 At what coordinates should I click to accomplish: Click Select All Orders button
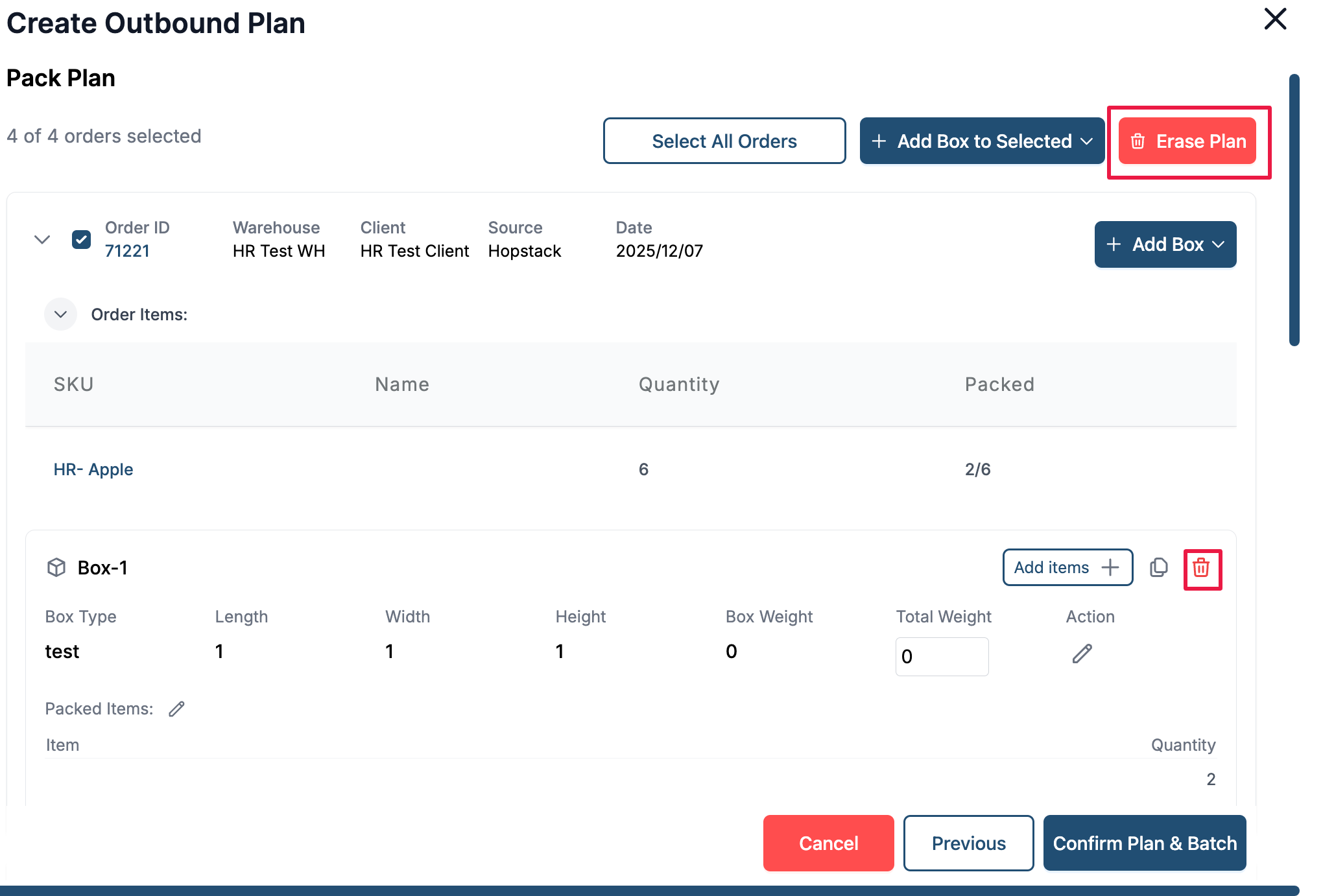click(x=724, y=141)
